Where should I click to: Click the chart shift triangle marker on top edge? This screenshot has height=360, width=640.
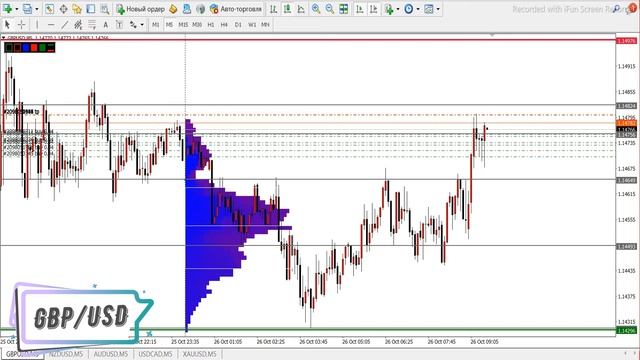click(492, 36)
